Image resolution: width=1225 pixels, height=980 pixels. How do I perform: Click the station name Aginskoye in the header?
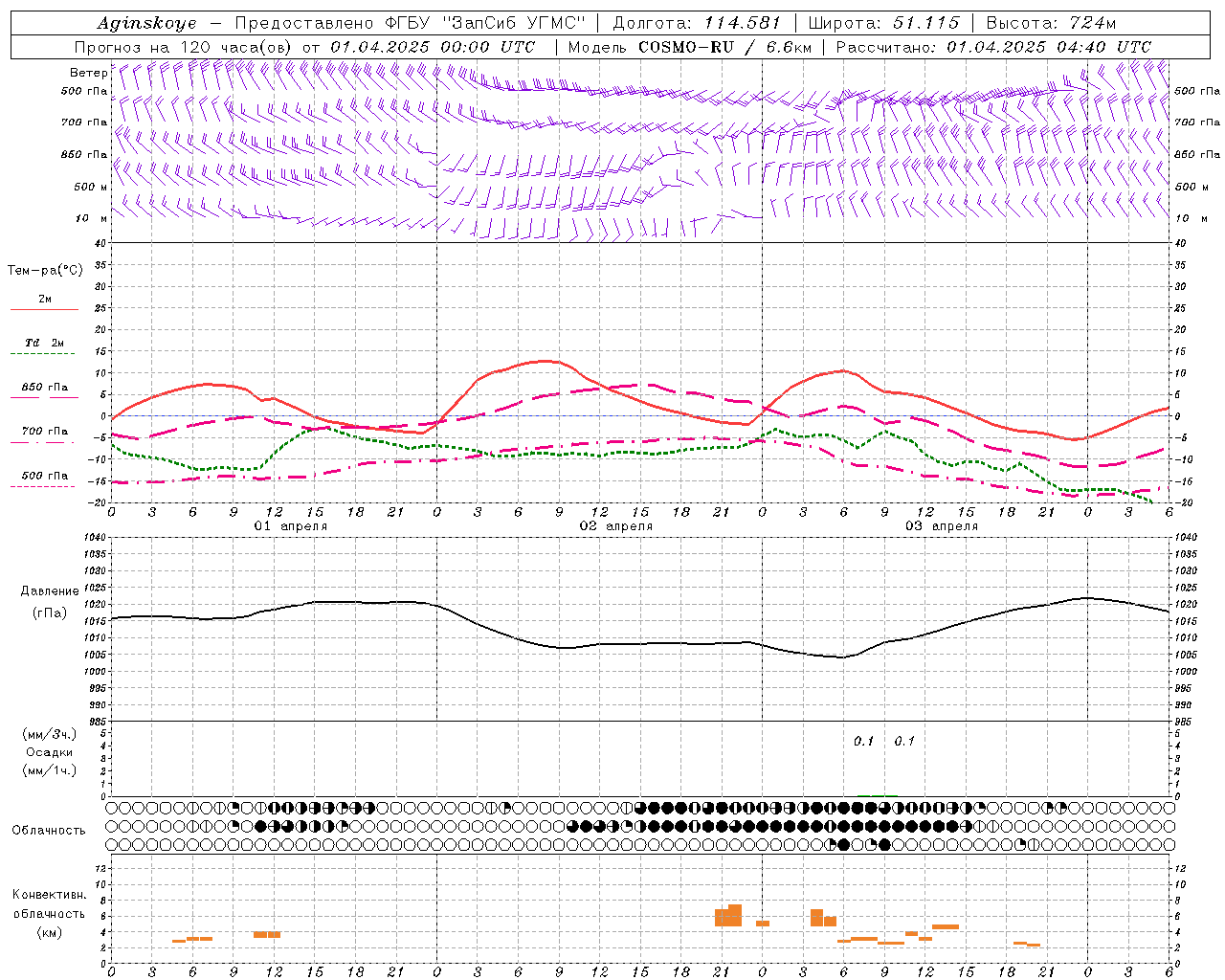[x=146, y=24]
